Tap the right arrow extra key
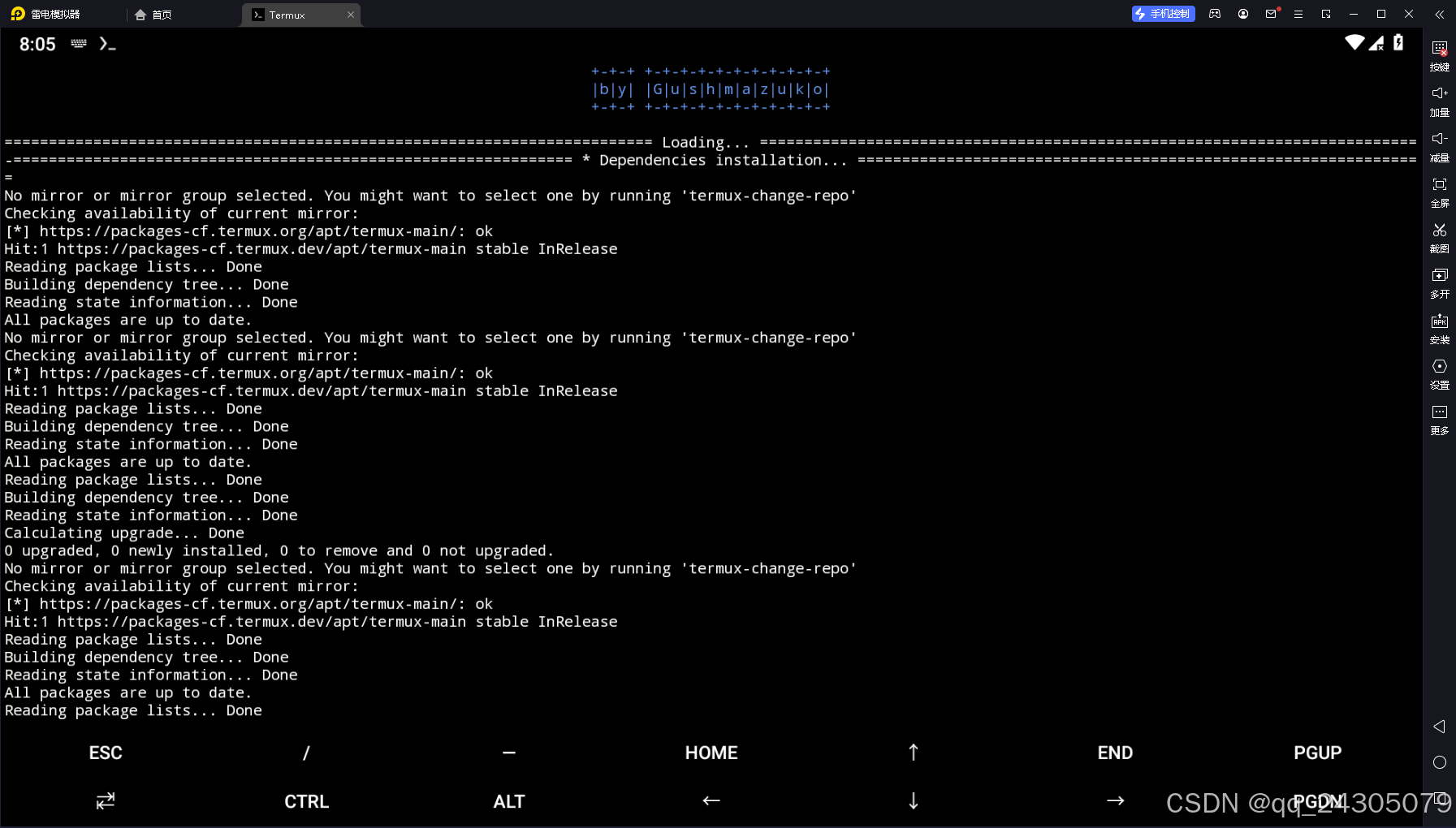Image resolution: width=1456 pixels, height=828 pixels. click(1116, 800)
